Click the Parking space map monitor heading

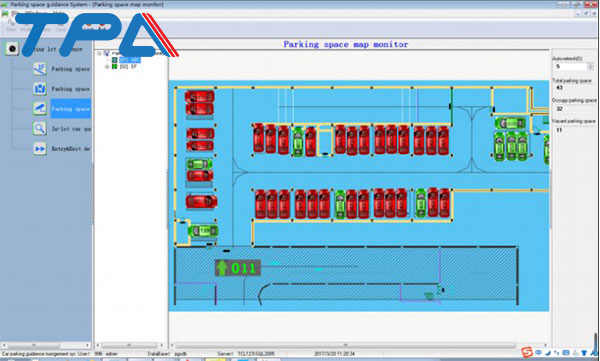click(346, 44)
